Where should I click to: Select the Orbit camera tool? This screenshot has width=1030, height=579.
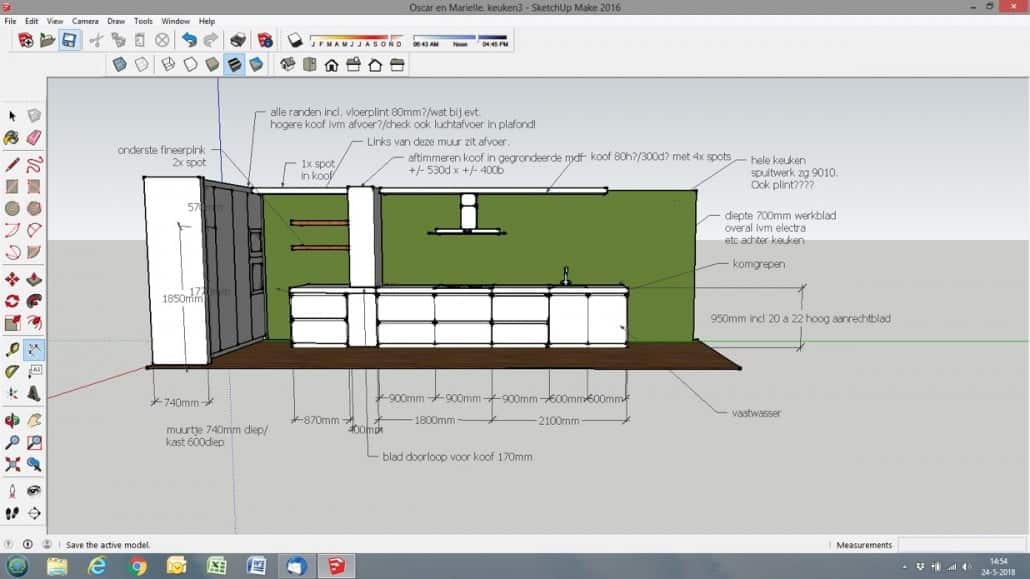click(x=12, y=421)
